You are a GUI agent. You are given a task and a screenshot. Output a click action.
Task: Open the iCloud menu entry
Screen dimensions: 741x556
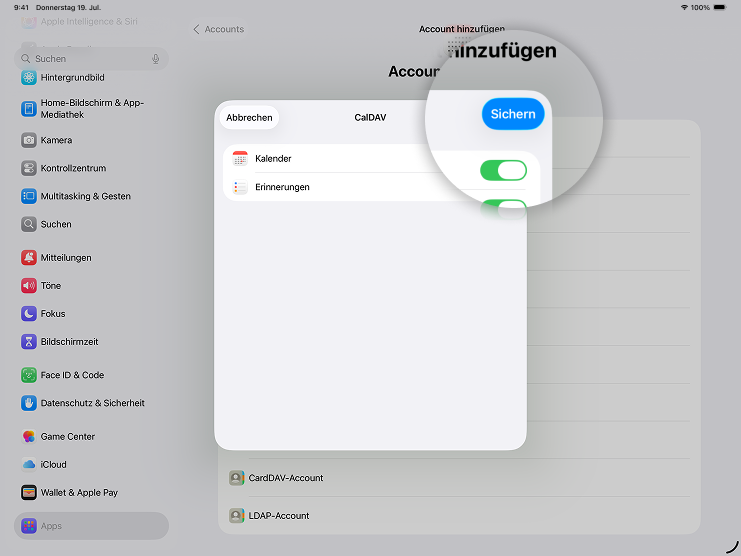click(x=53, y=464)
